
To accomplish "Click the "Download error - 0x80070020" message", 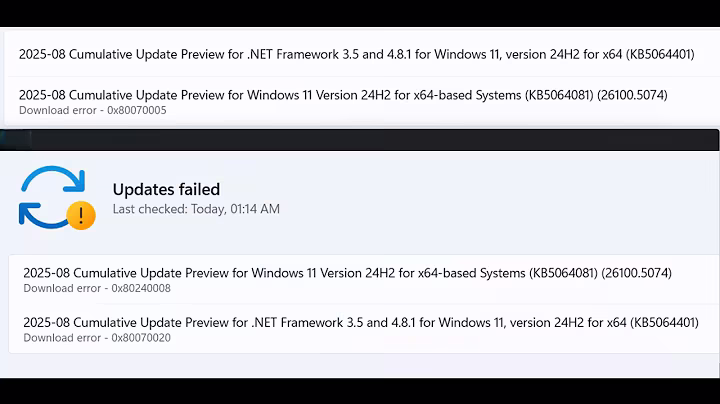I will click(97, 338).
